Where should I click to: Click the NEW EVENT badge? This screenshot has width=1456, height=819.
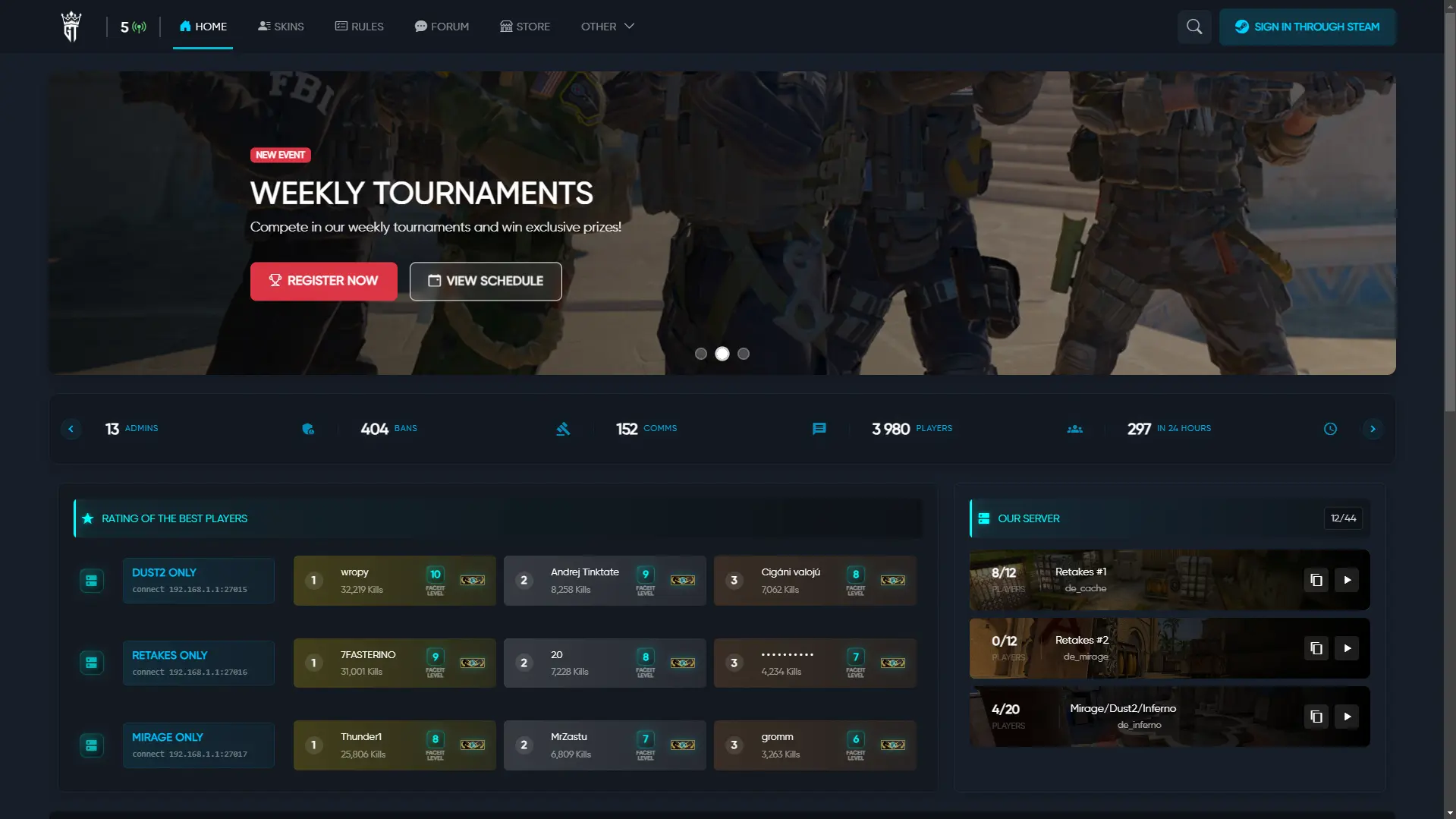pos(280,155)
